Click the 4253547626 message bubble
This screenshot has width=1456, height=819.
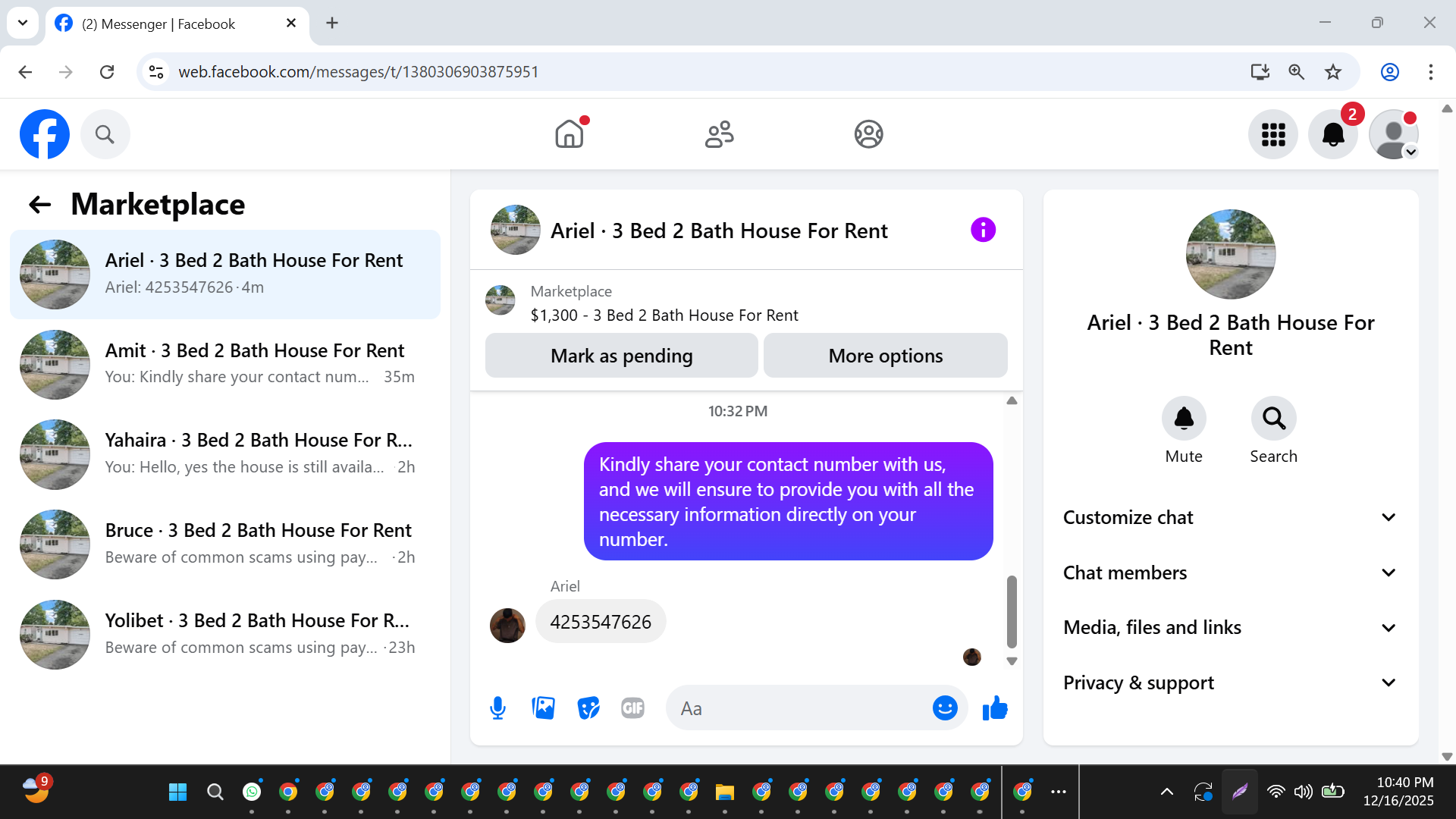(x=601, y=622)
